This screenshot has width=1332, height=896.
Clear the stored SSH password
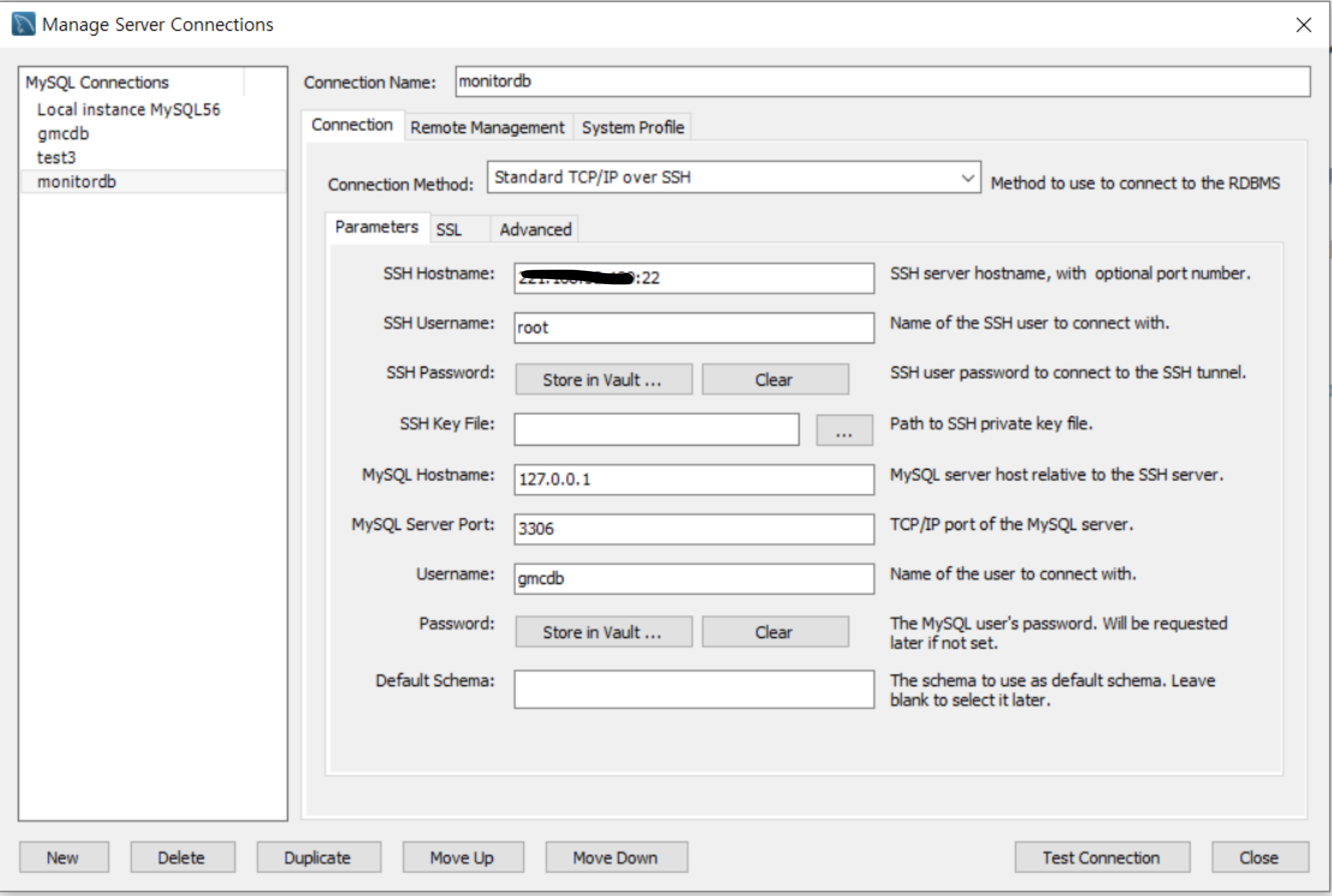pyautogui.click(x=775, y=380)
